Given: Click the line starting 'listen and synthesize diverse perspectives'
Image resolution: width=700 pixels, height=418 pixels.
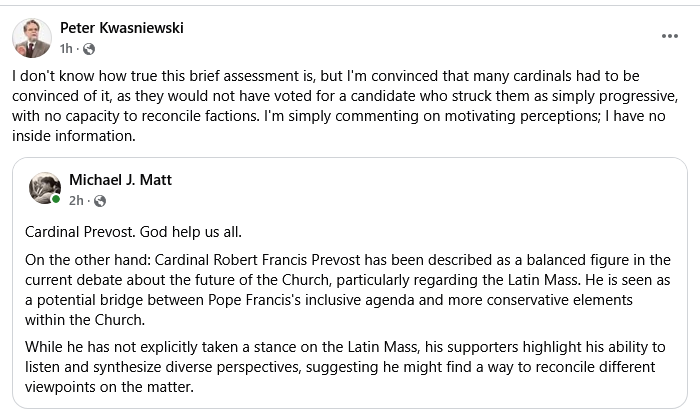Looking at the screenshot, I should [340, 367].
